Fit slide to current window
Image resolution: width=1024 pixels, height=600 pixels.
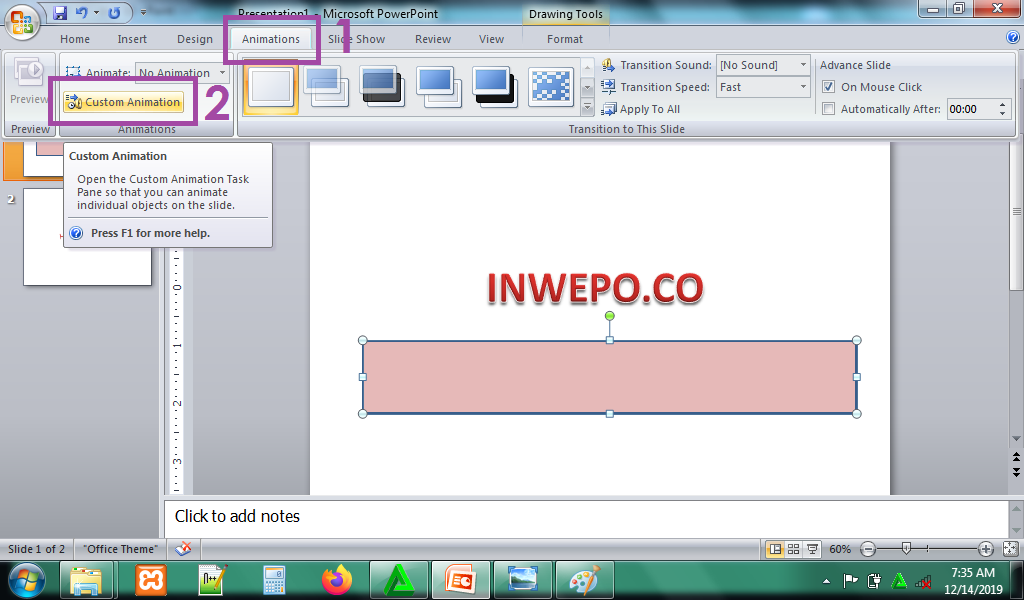click(x=1010, y=549)
